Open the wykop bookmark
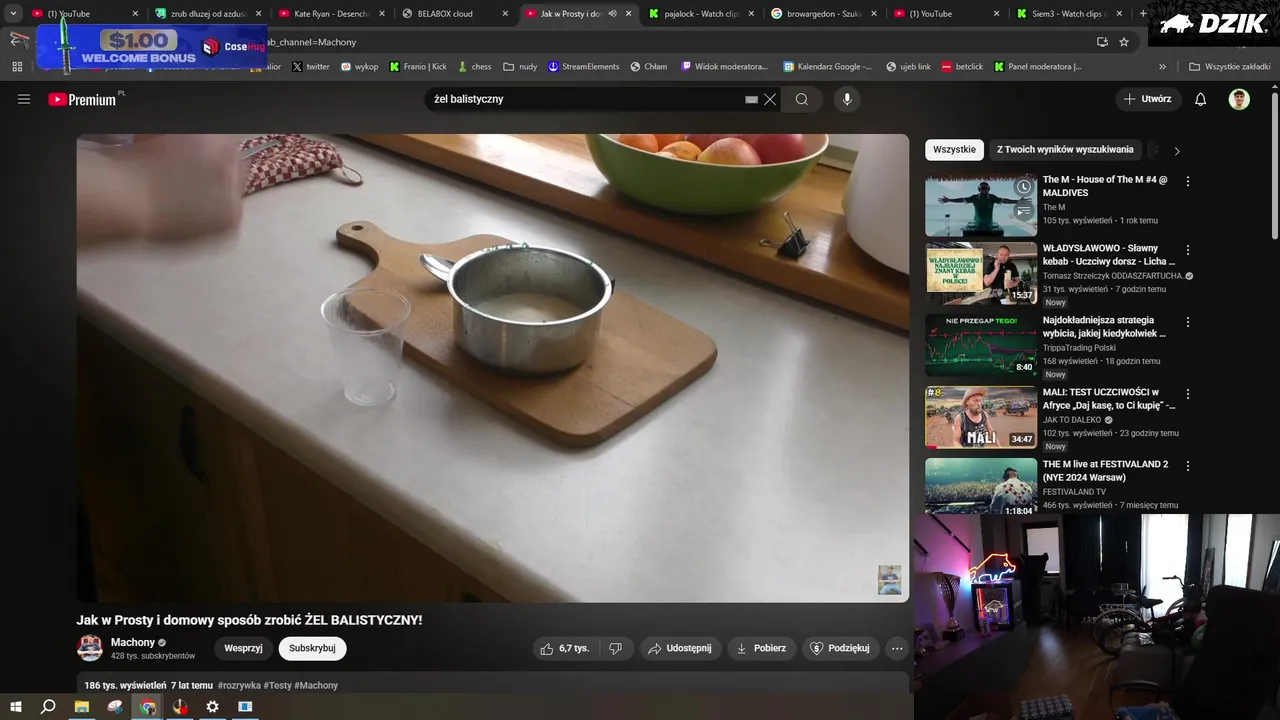This screenshot has width=1280, height=720. point(359,67)
